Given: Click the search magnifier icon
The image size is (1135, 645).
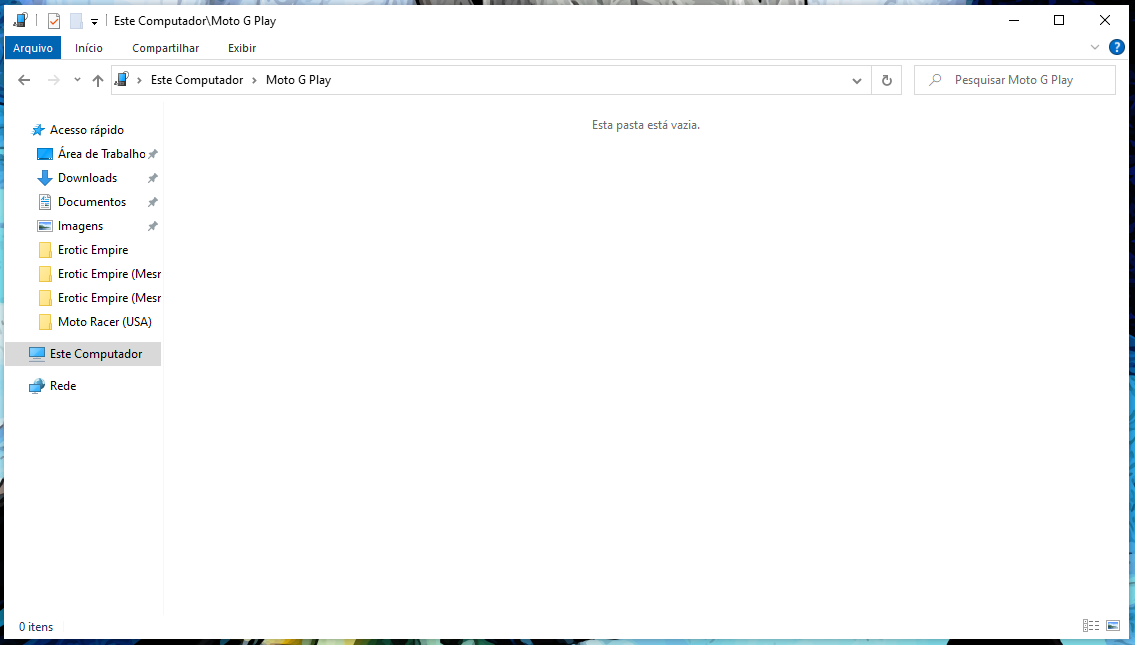Looking at the screenshot, I should pos(935,80).
